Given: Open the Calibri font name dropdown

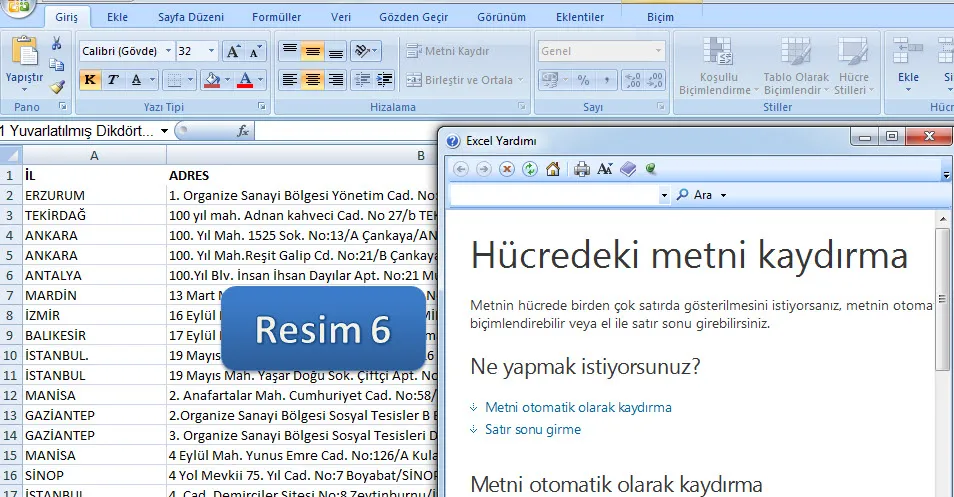Looking at the screenshot, I should click(x=167, y=51).
